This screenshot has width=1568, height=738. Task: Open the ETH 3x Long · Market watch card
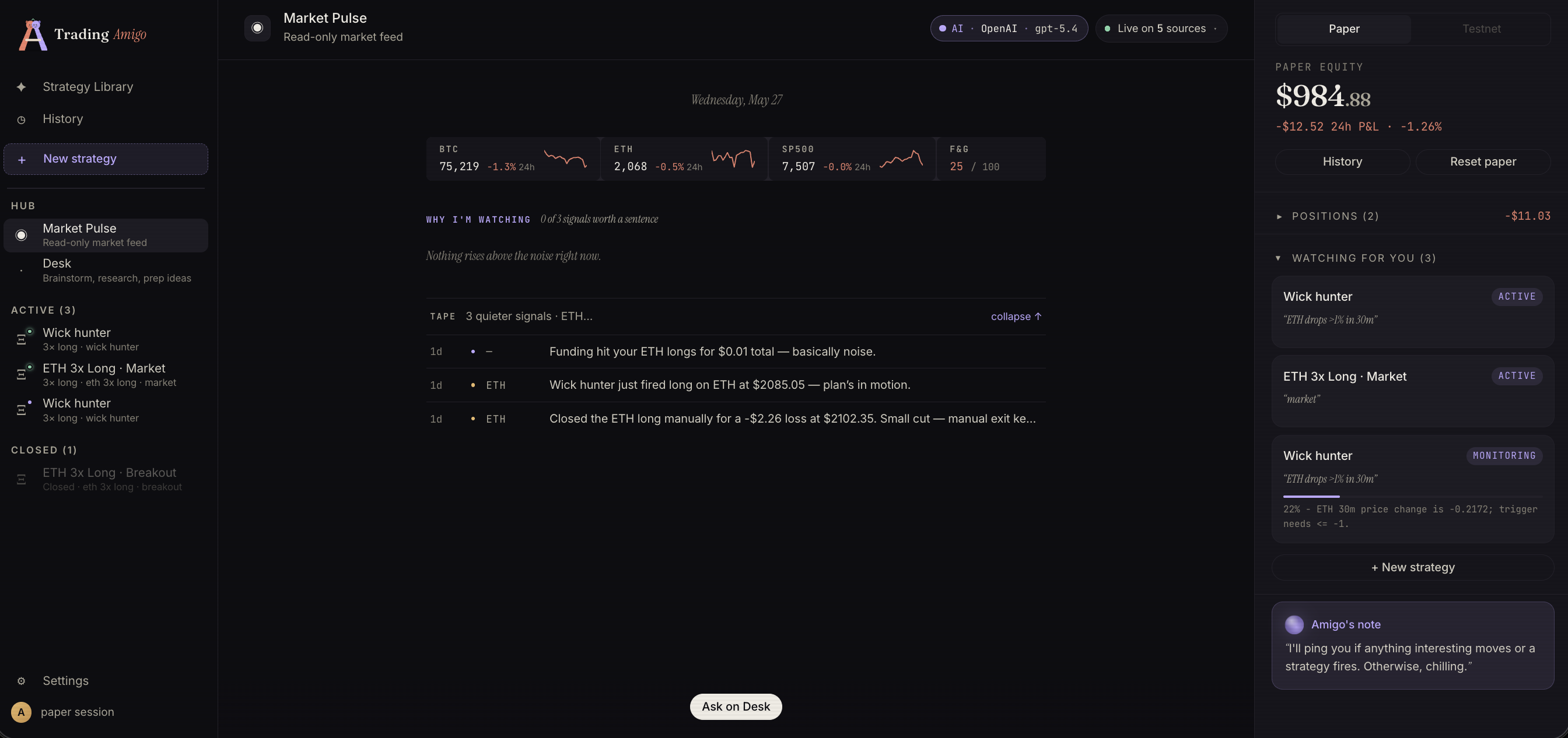[1413, 391]
